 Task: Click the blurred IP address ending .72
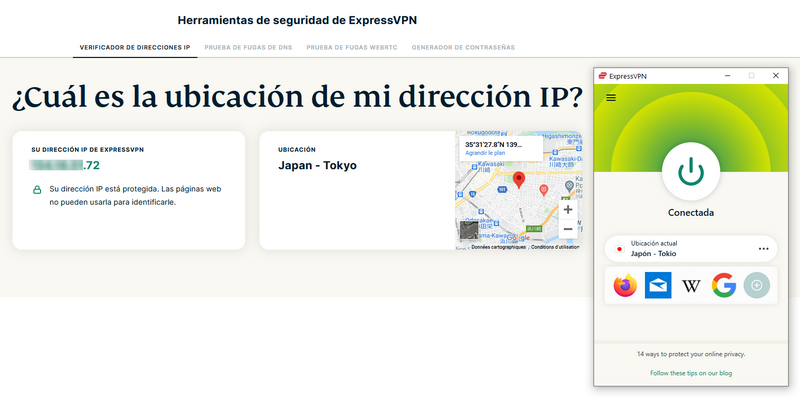click(x=65, y=165)
